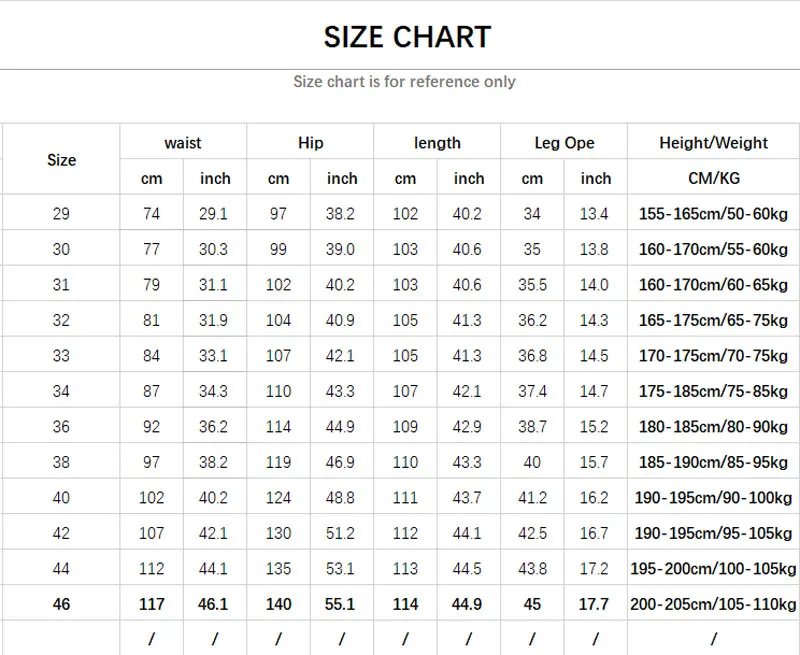Image resolution: width=800 pixels, height=655 pixels.
Task: Select size 29 in the Size column
Action: (61, 213)
